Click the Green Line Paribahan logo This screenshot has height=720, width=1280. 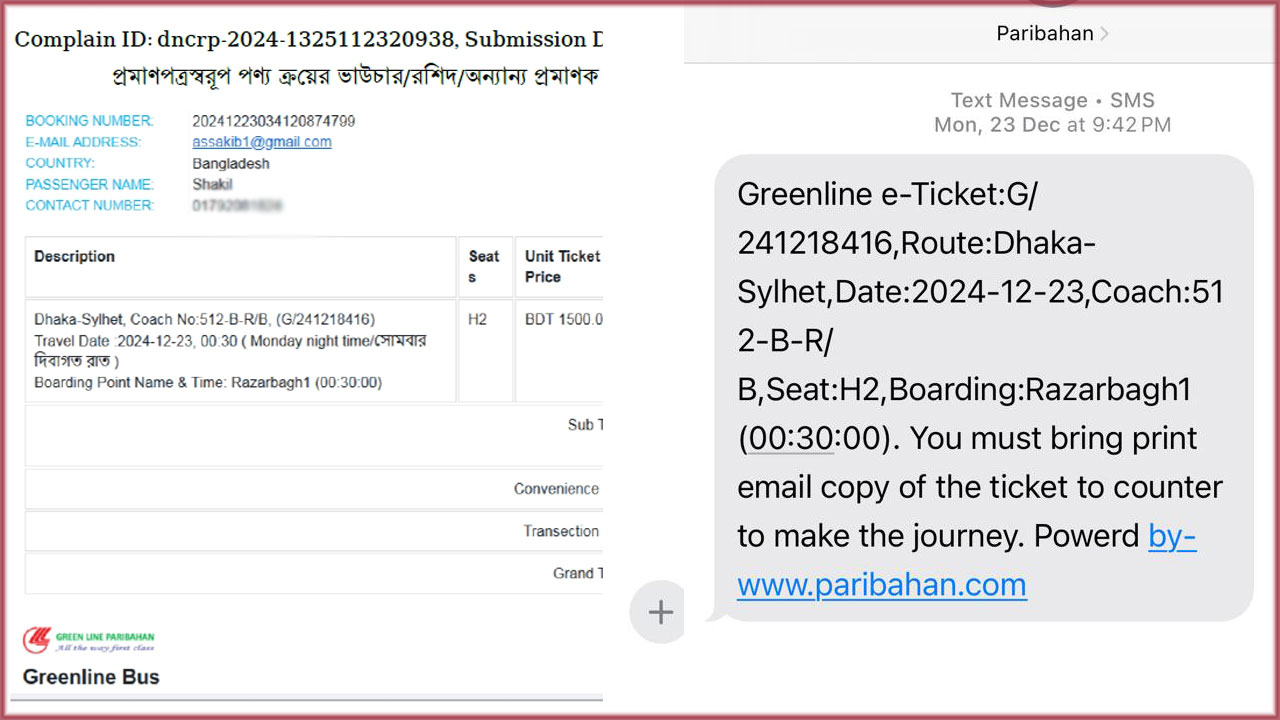tap(89, 640)
